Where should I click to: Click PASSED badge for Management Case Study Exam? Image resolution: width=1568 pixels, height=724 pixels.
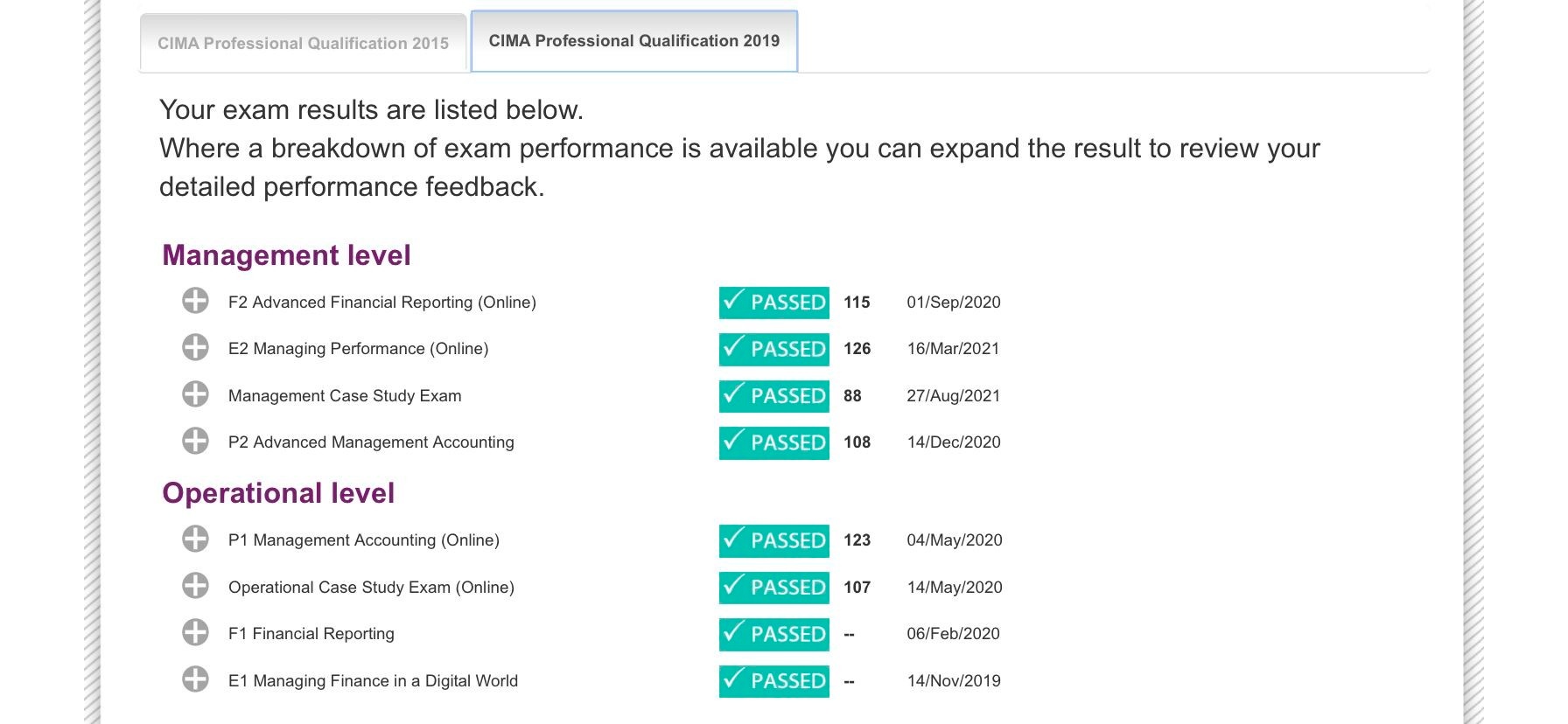coord(773,396)
